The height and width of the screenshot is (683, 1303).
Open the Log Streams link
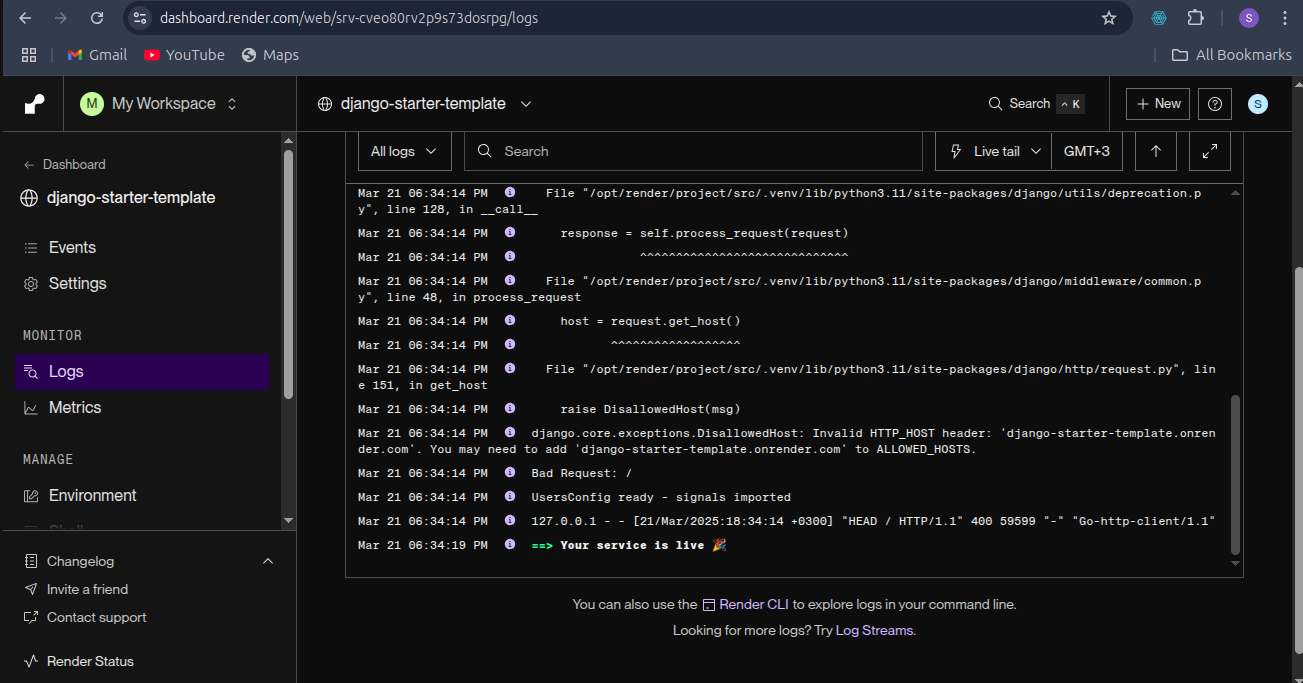click(874, 630)
